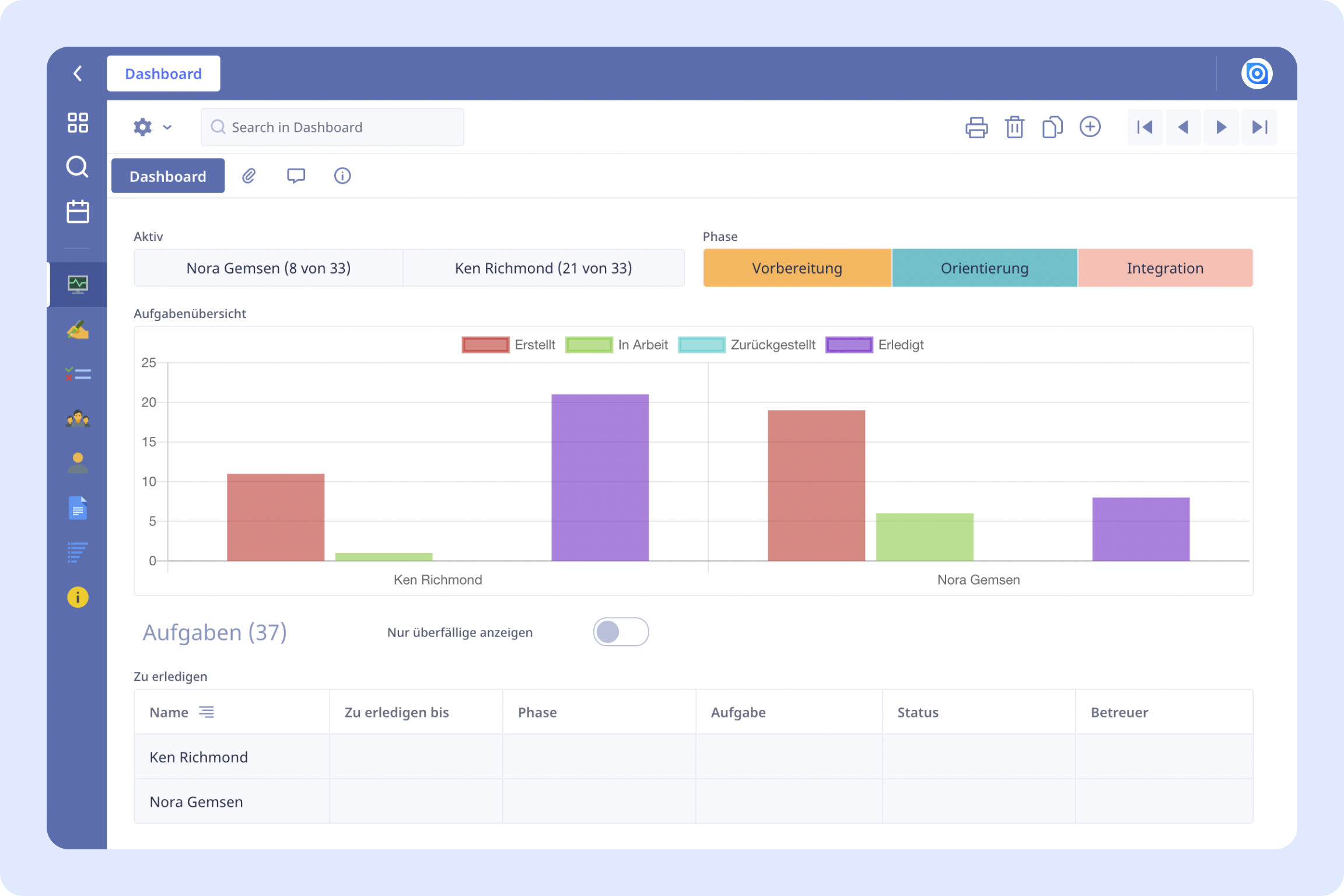Collapse sidebar with the back chevron
The height and width of the screenshot is (896, 1344).
(78, 73)
